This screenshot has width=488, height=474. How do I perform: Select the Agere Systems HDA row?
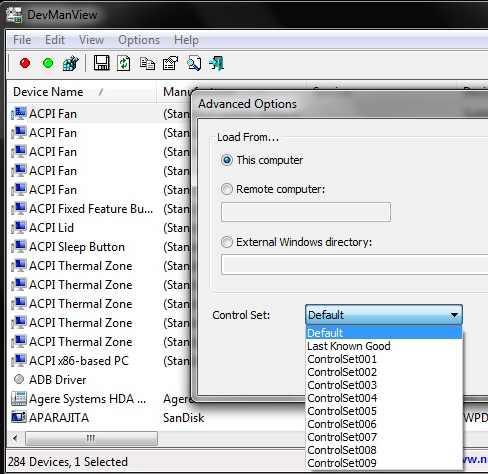99,398
